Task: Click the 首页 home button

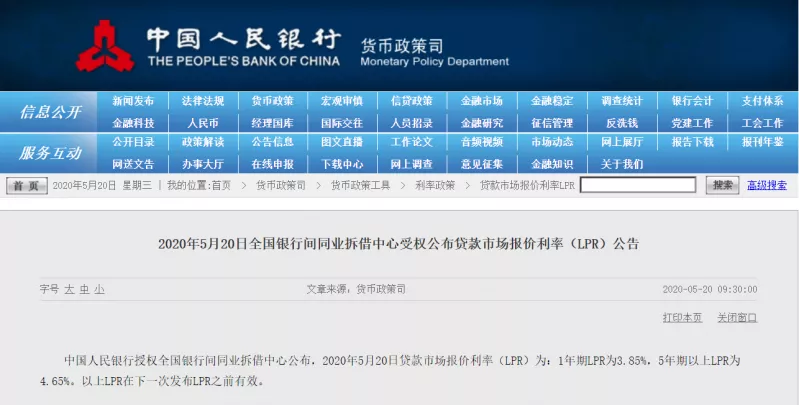Action: [26, 185]
